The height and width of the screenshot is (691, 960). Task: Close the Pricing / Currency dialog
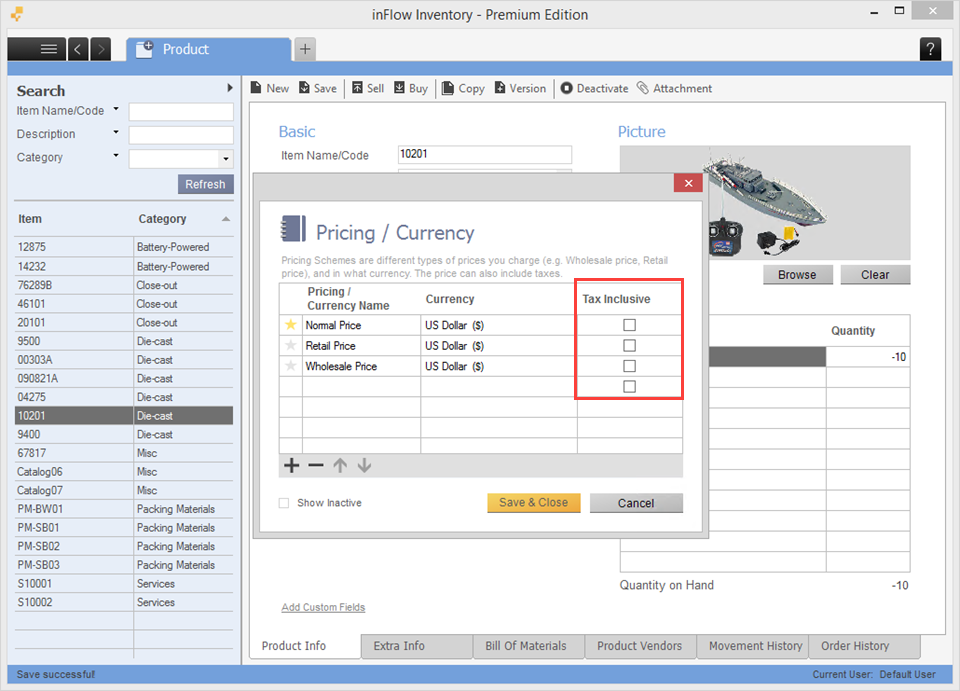pyautogui.click(x=688, y=183)
